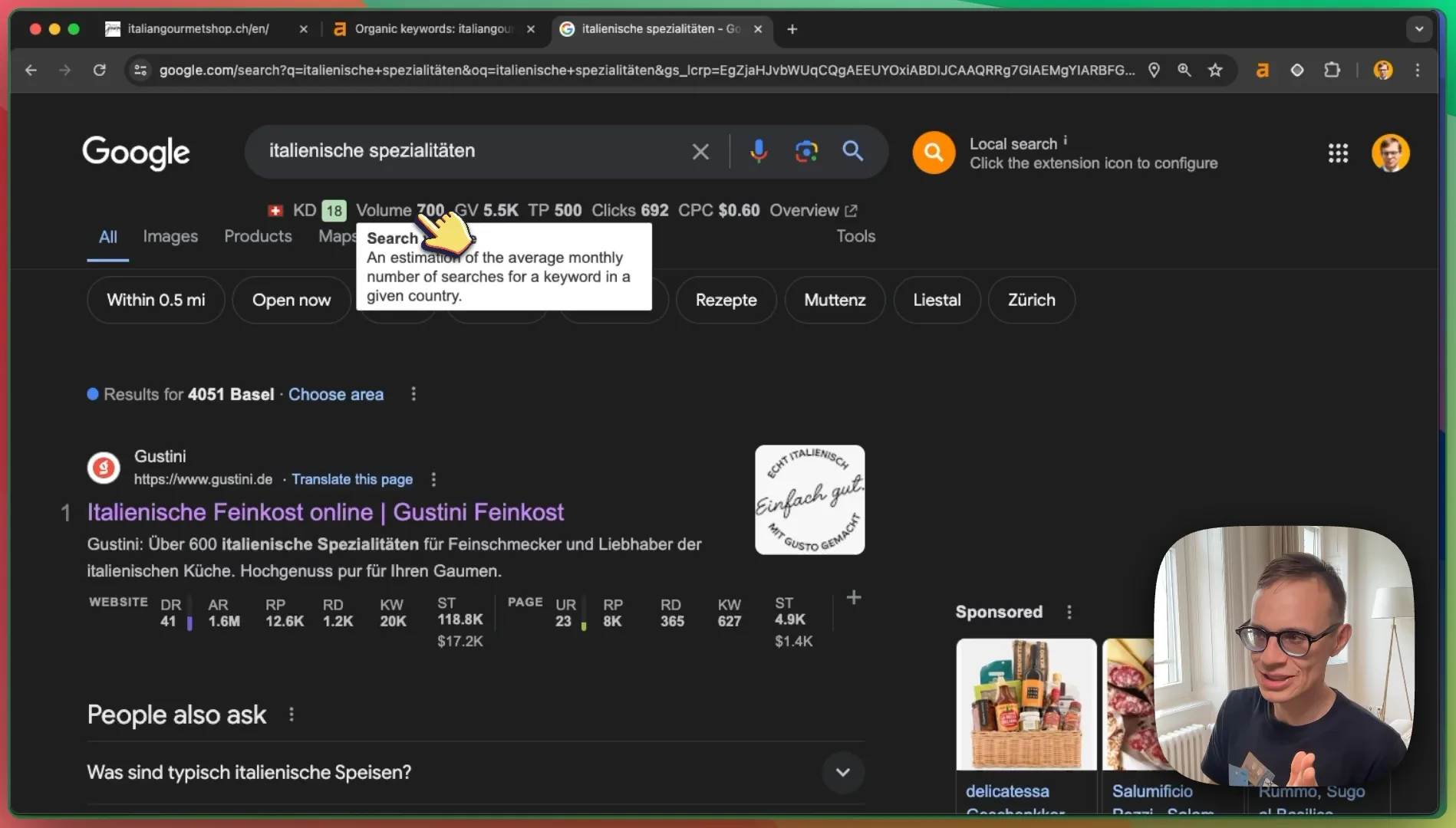
Task: Open more options next to Gustini URL
Action: 433,479
